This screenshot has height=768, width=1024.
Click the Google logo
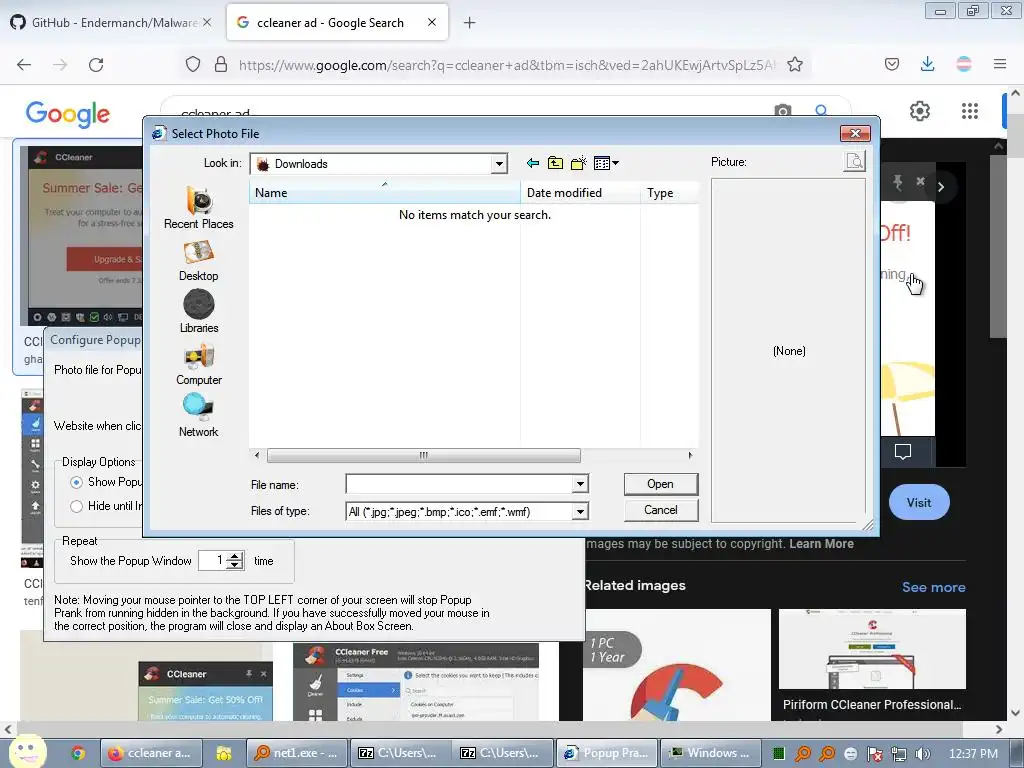[68, 114]
